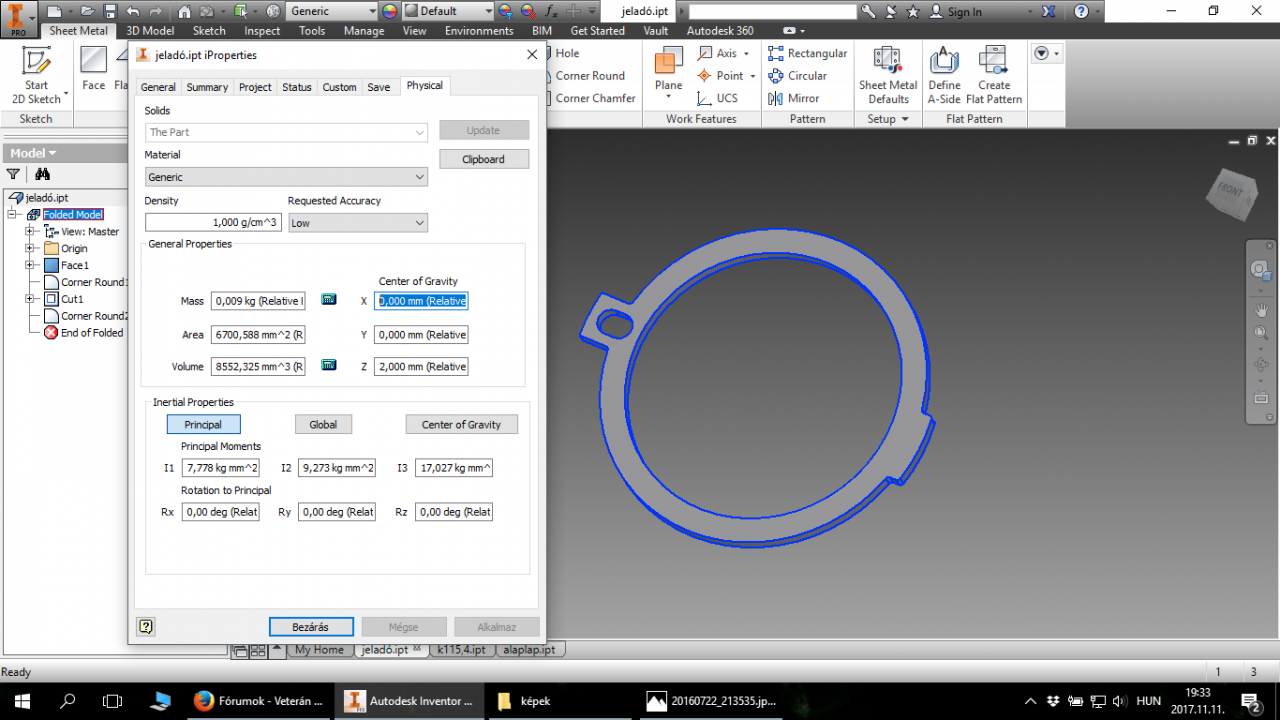Switch inertial properties to Global
1280x720 pixels.
tap(323, 425)
